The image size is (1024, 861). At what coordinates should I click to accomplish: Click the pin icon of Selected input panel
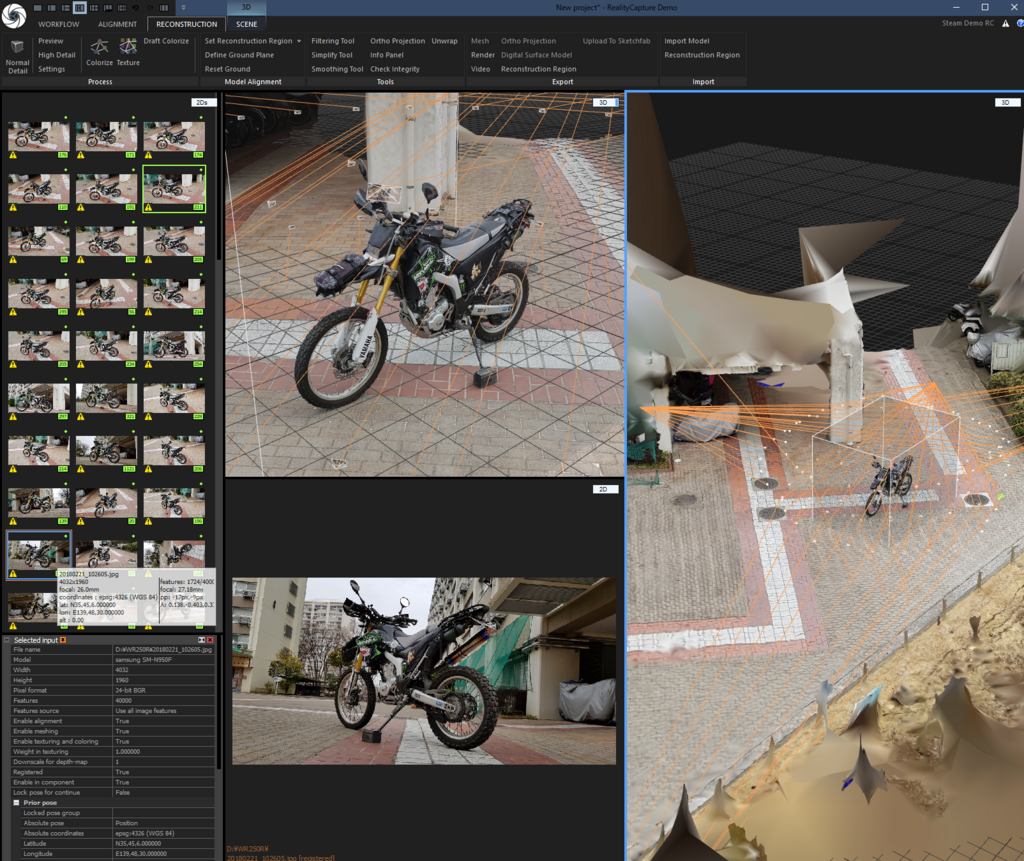tap(201, 640)
